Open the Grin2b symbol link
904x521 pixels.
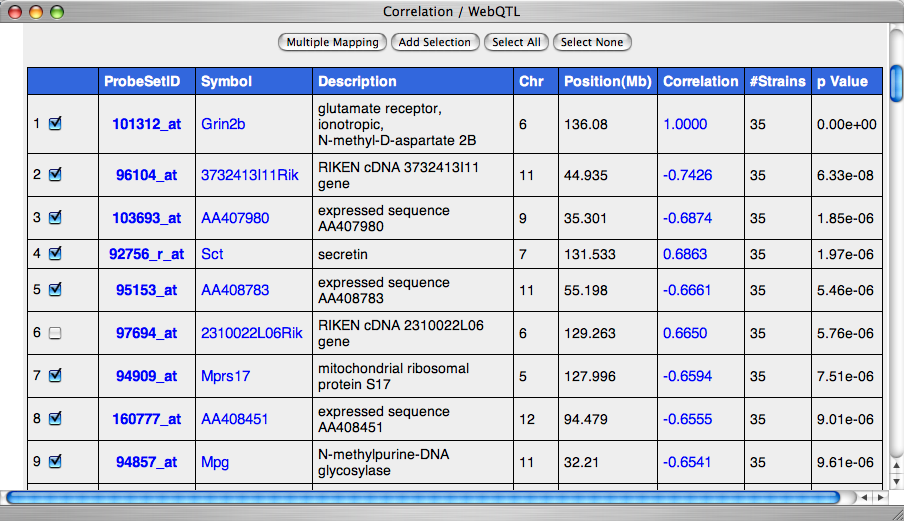(x=223, y=125)
